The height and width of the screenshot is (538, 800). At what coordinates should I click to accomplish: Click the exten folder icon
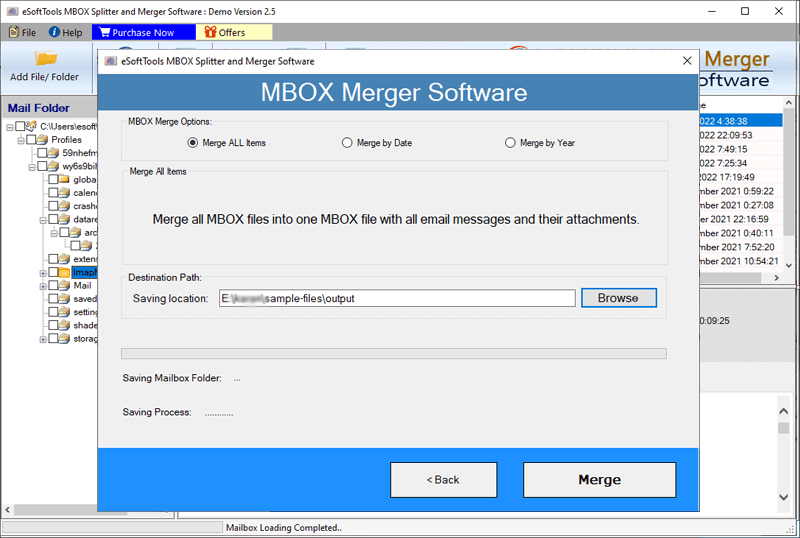[x=64, y=259]
